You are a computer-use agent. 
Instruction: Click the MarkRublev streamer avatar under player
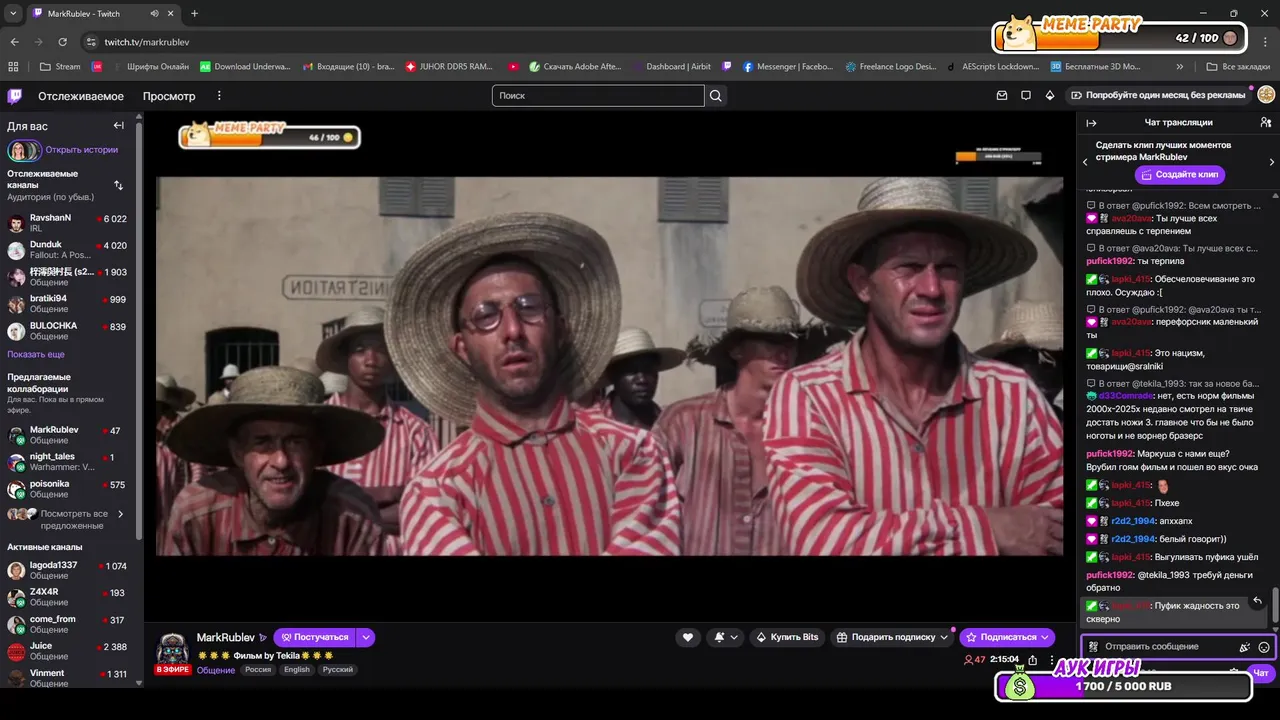[172, 648]
